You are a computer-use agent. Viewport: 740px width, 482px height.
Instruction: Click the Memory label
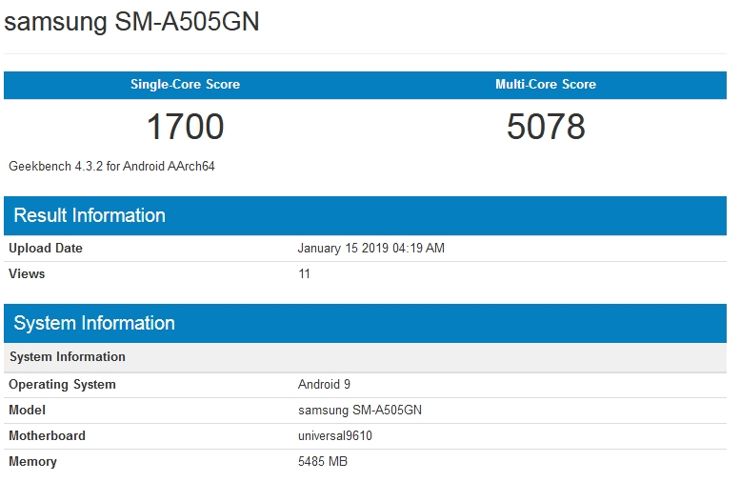click(x=32, y=461)
